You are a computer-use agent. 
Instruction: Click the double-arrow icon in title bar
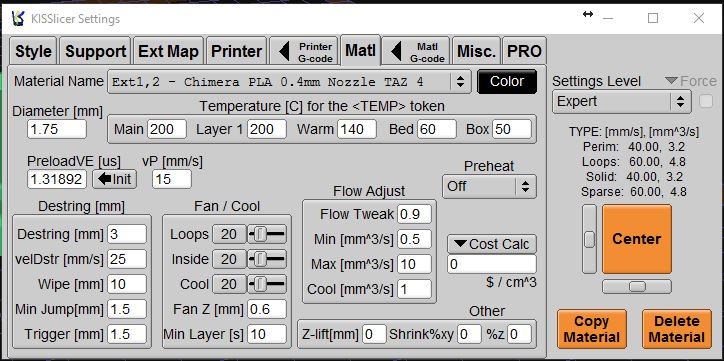pos(588,14)
